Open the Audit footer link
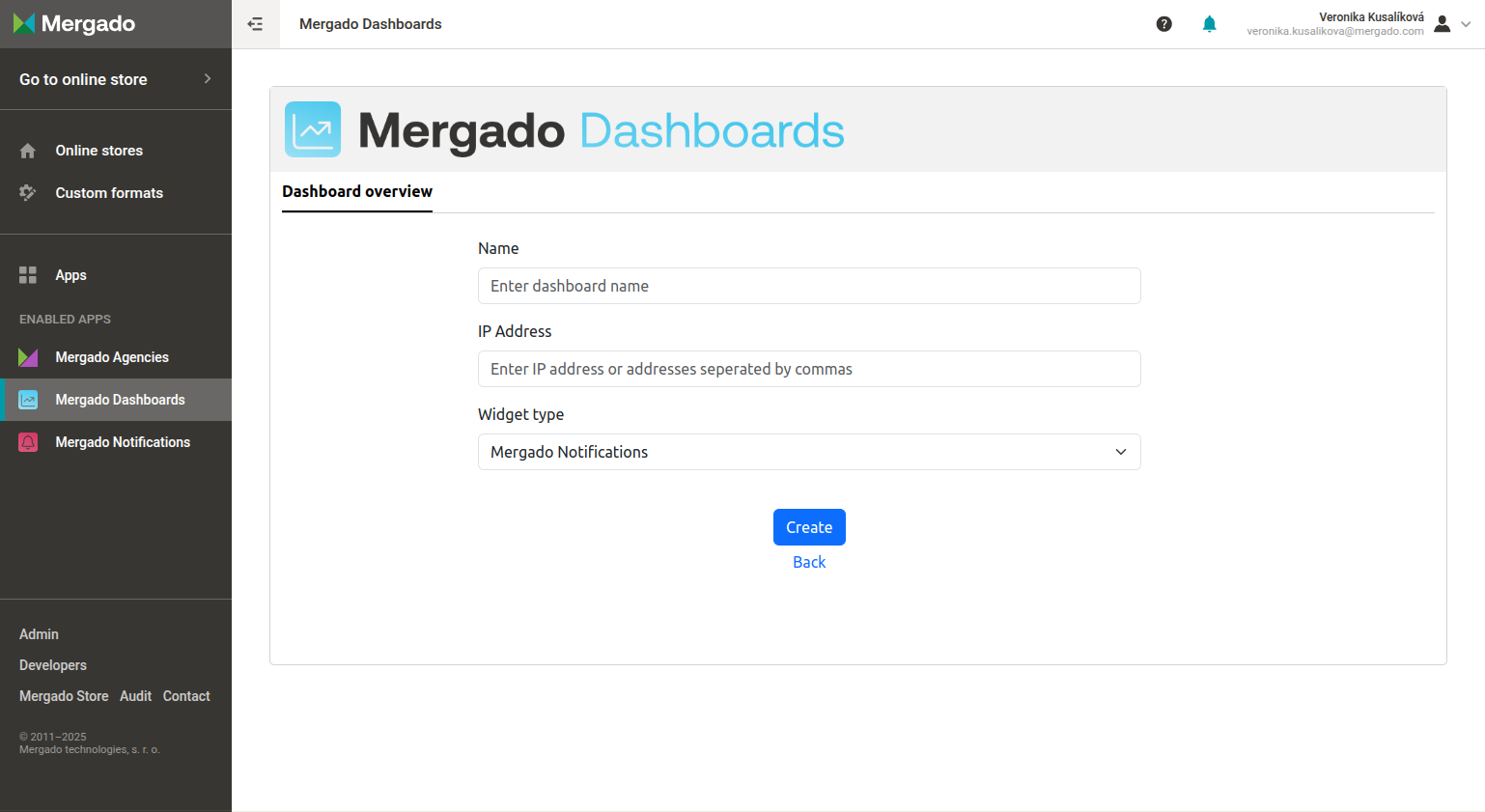This screenshot has height=812, width=1485. tap(135, 696)
